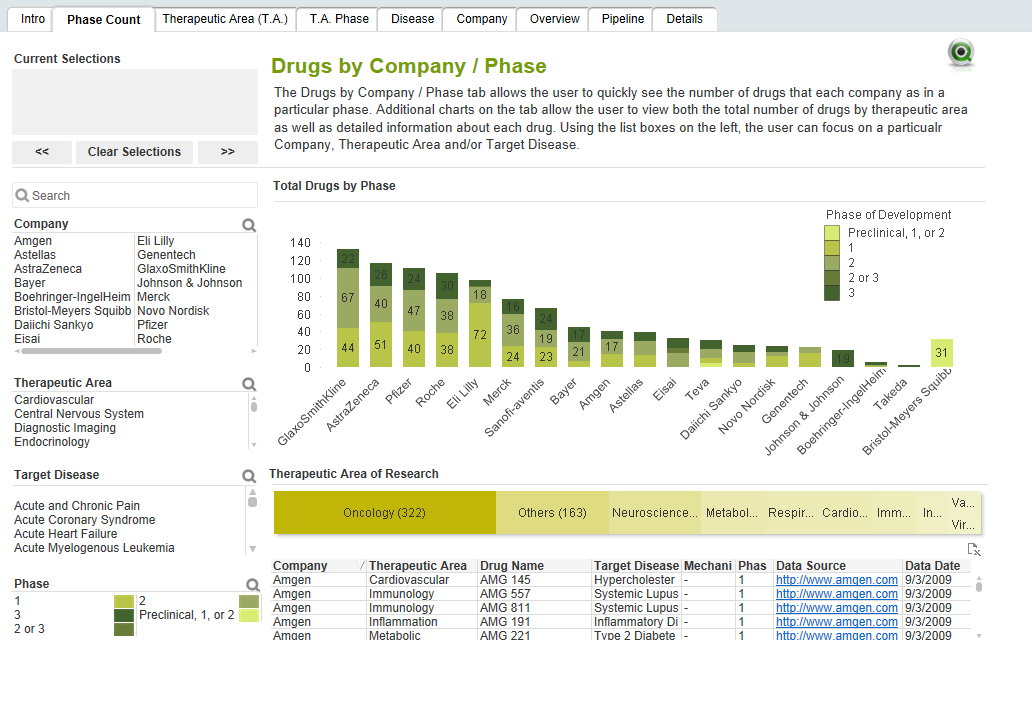Select AstraZeneca in Company list
This screenshot has height=712, width=1032.
click(x=48, y=268)
